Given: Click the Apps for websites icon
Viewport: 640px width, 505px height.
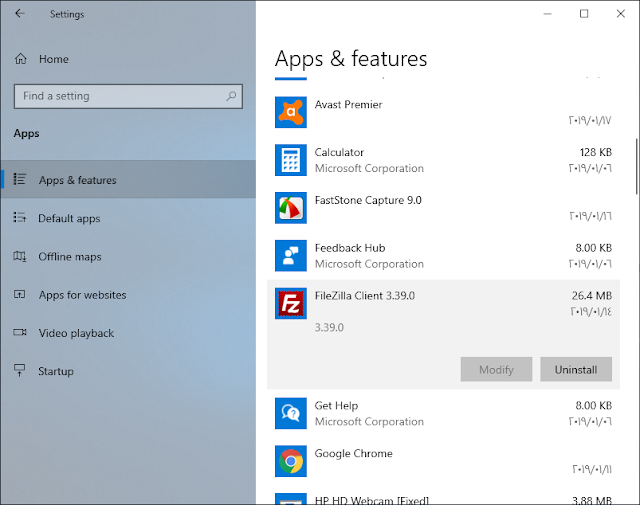Looking at the screenshot, I should [20, 294].
